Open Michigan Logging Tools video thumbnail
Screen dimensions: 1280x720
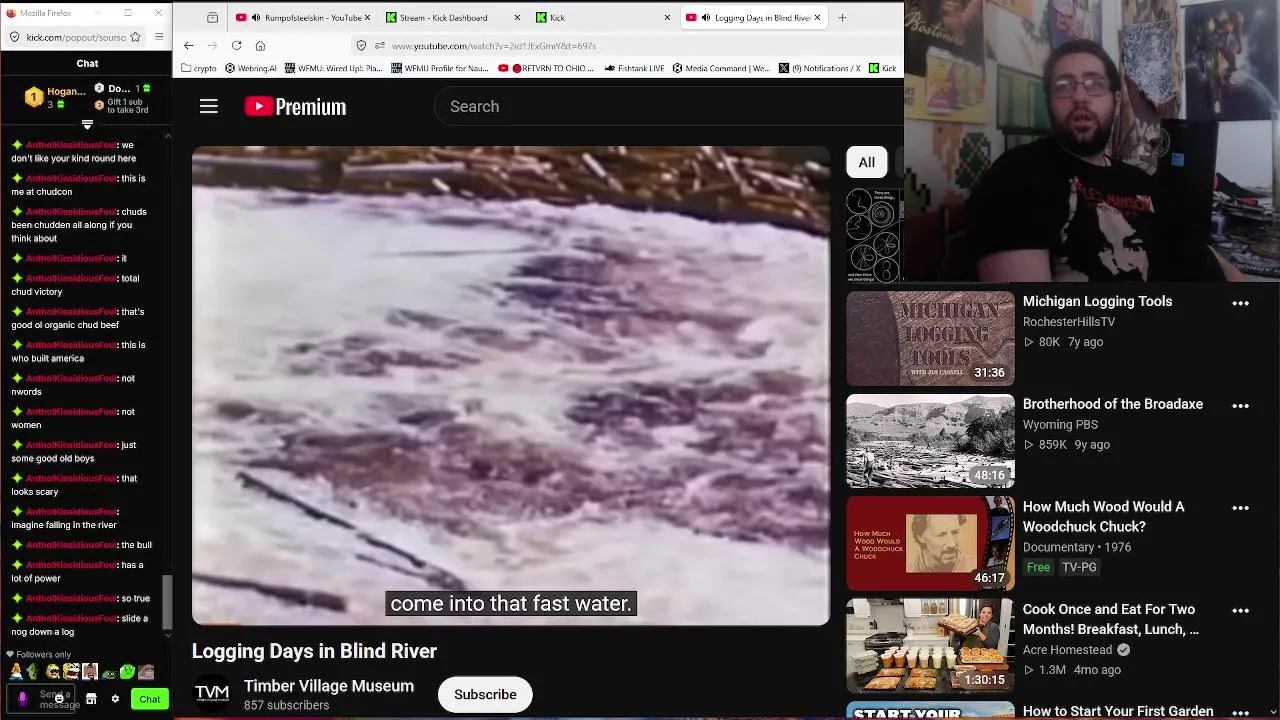[x=930, y=338]
